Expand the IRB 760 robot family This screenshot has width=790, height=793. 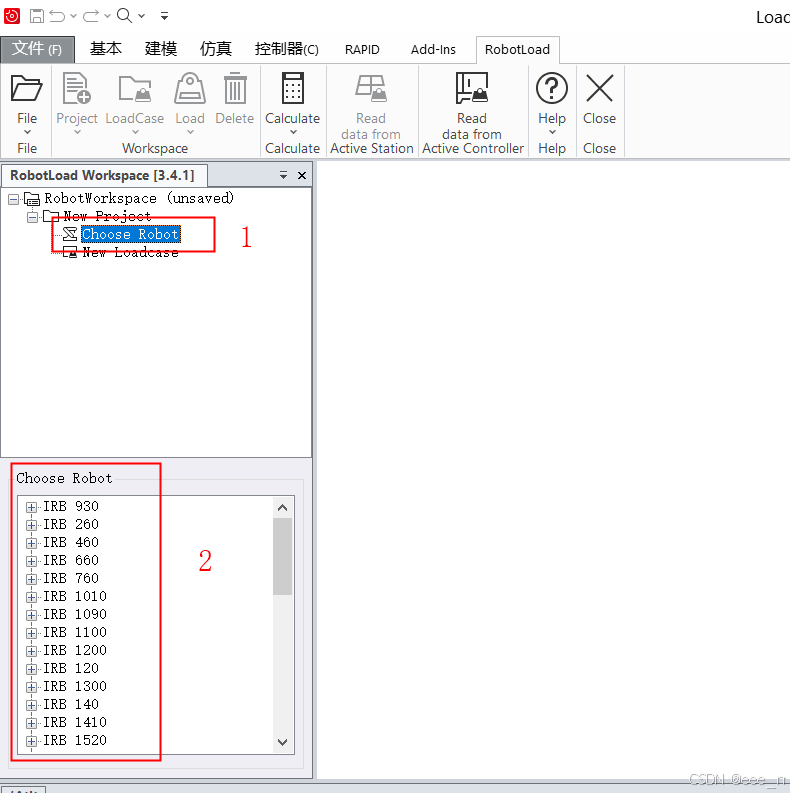tap(31, 579)
